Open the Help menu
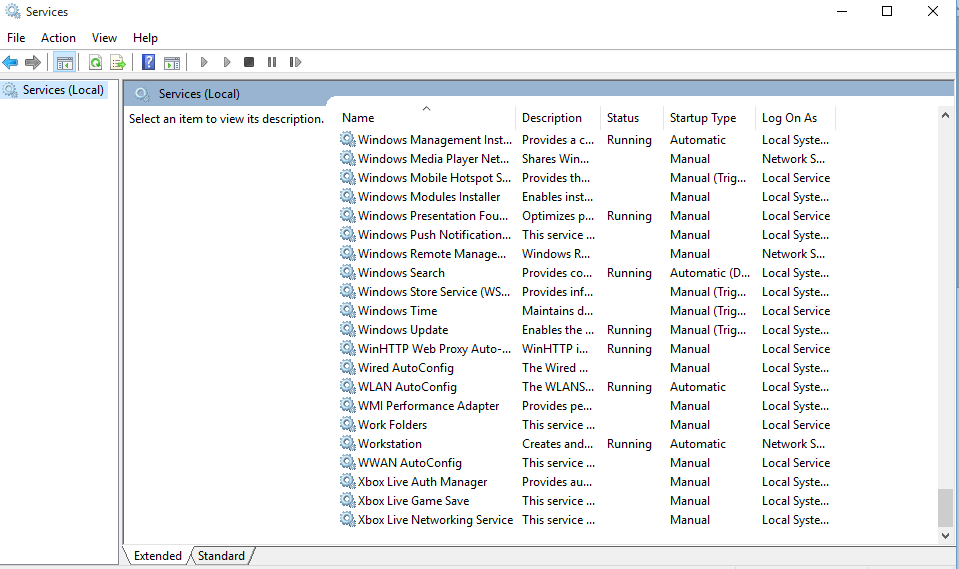This screenshot has width=959, height=569. click(145, 38)
